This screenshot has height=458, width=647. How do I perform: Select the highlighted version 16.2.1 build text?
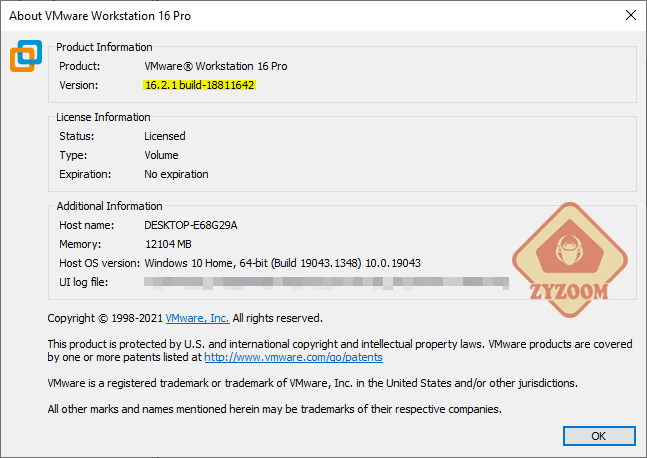pos(200,85)
